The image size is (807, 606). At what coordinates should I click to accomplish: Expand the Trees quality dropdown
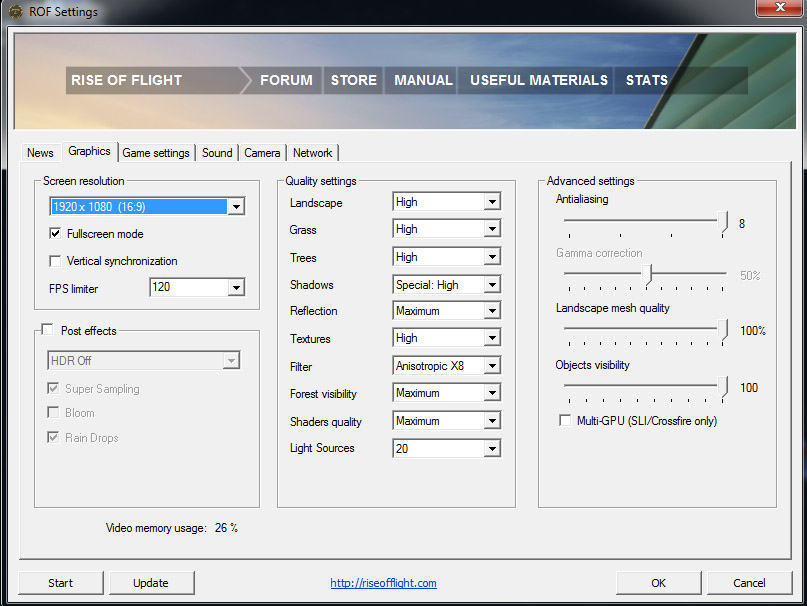446,257
